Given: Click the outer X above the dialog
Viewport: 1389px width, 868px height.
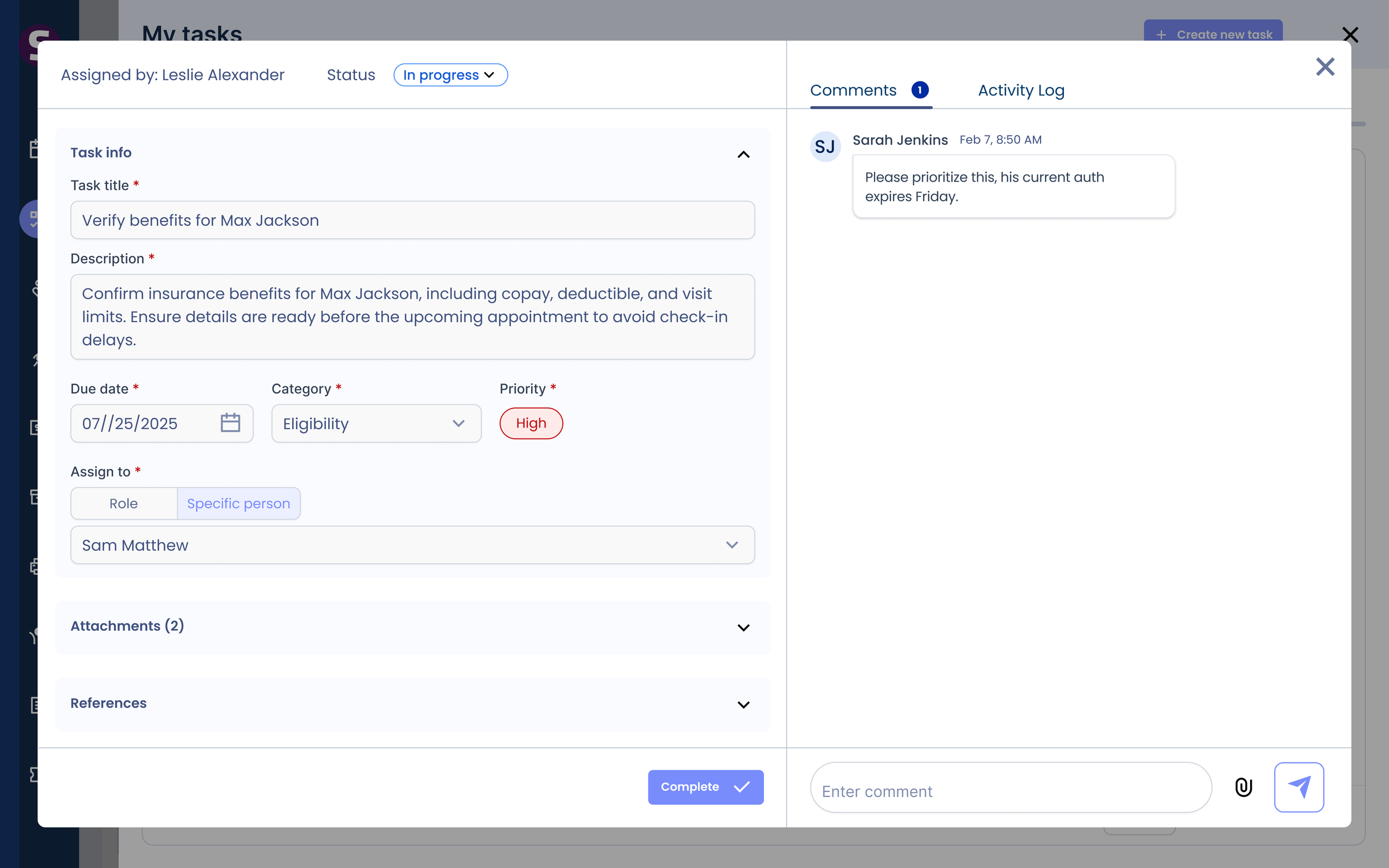Looking at the screenshot, I should [x=1350, y=35].
